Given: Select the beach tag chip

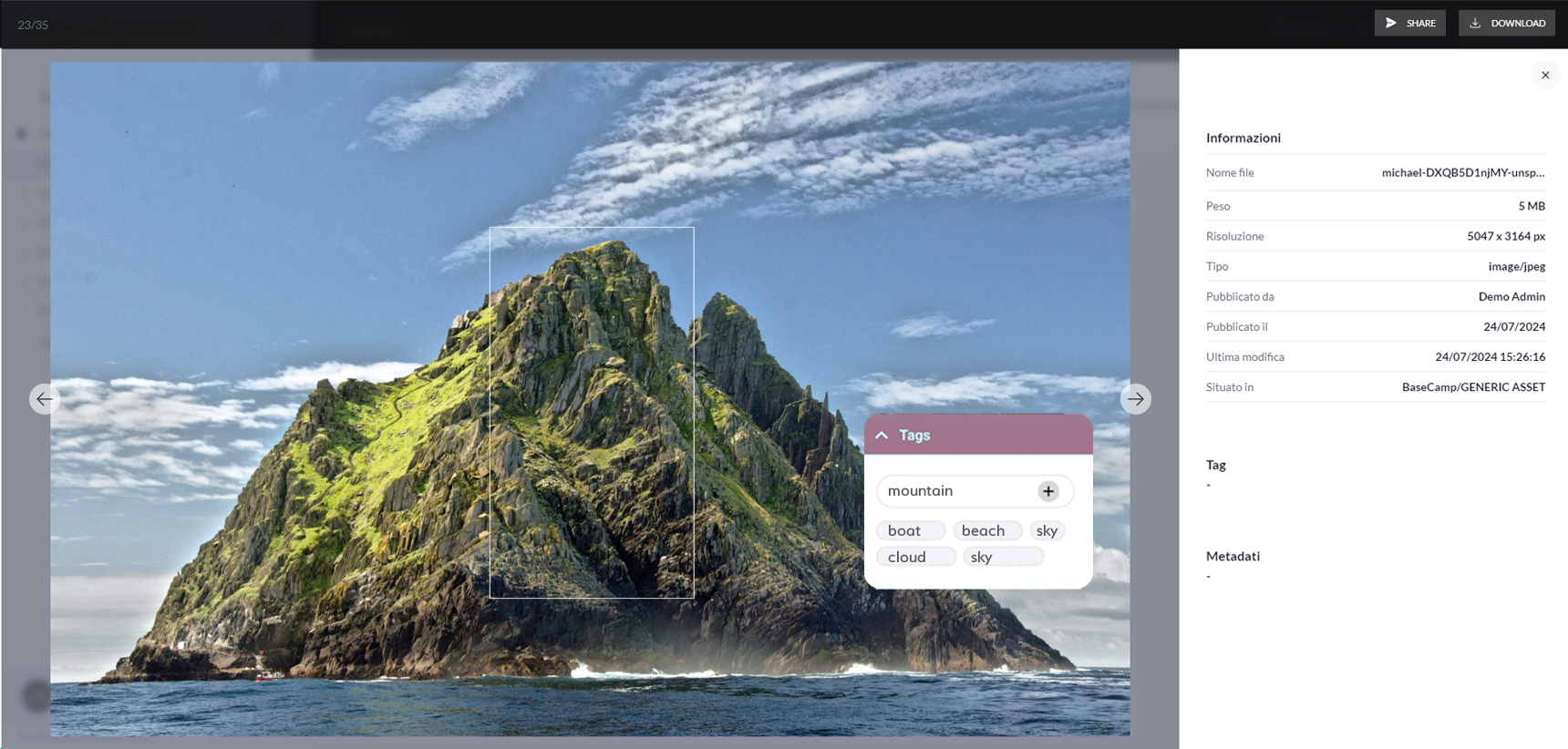Looking at the screenshot, I should pos(987,530).
